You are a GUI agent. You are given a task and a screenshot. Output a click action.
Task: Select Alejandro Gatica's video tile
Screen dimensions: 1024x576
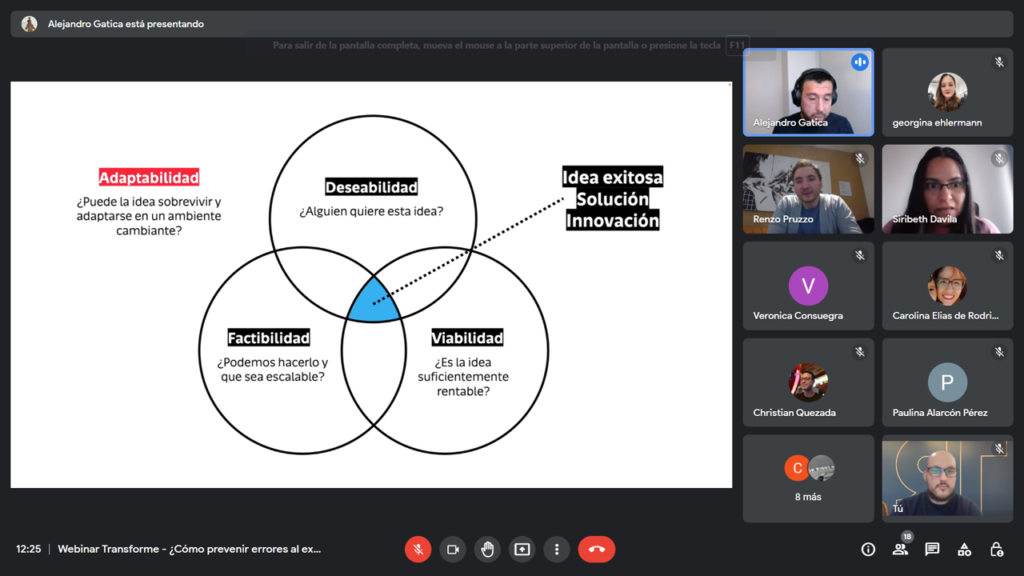point(808,92)
